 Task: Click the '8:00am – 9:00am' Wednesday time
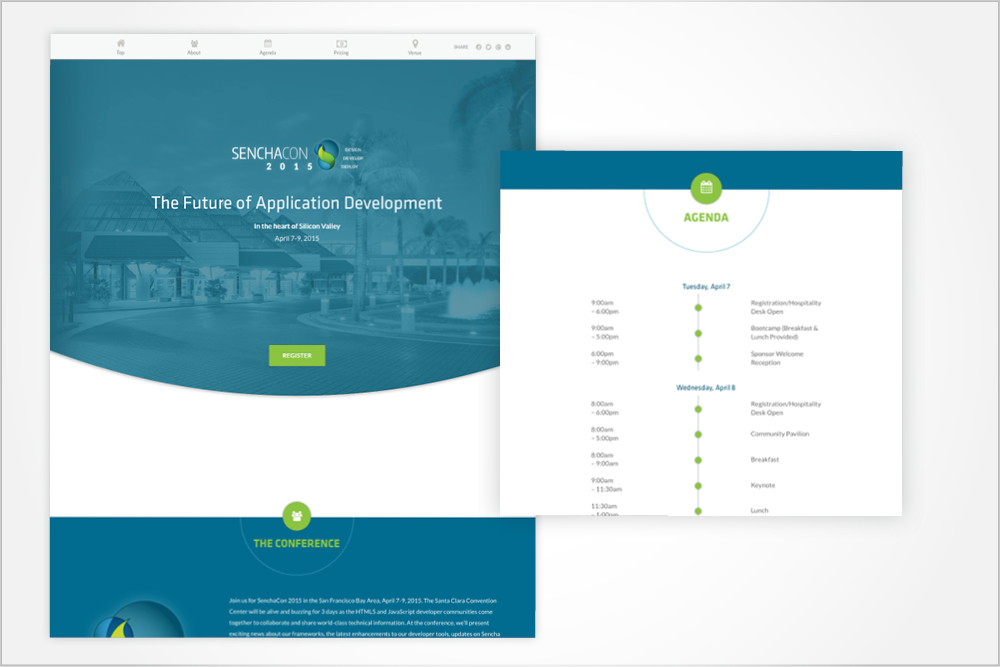604,459
